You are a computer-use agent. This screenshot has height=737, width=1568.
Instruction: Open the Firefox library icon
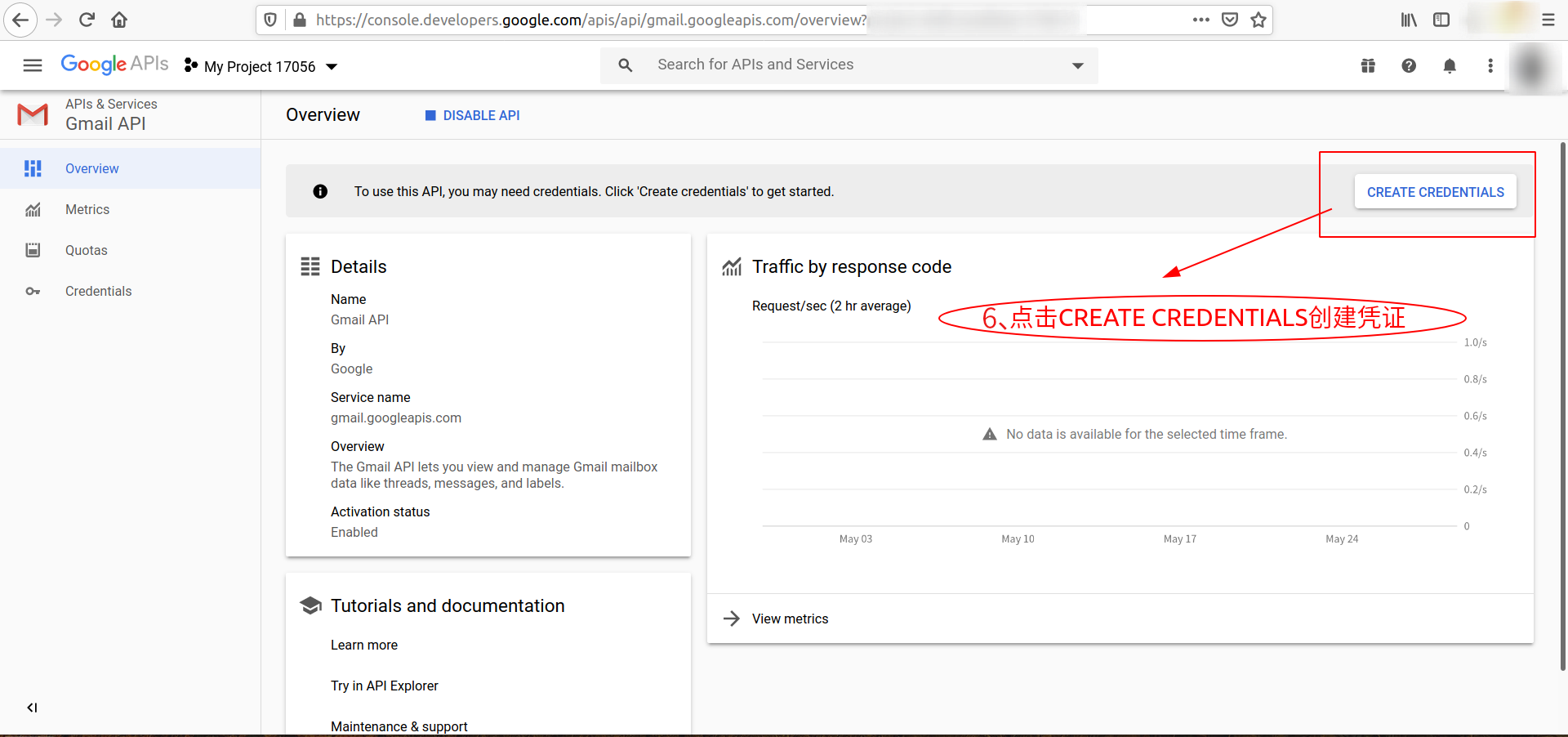tap(1409, 20)
